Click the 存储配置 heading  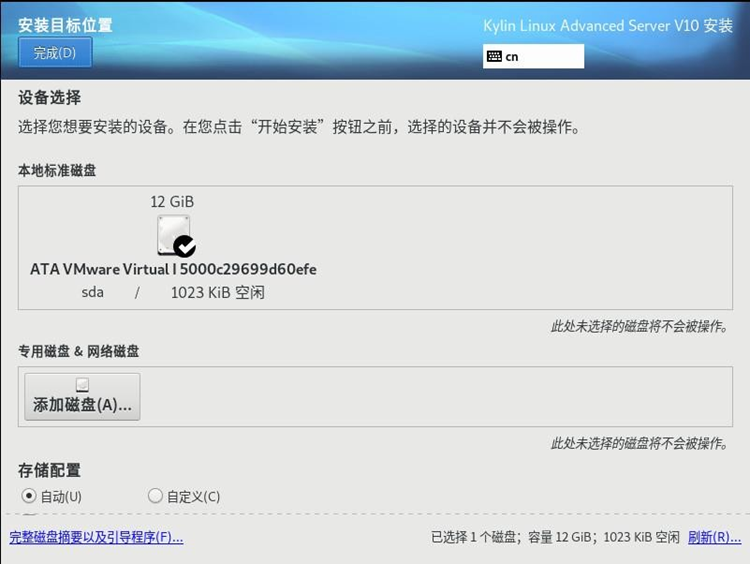click(50, 470)
